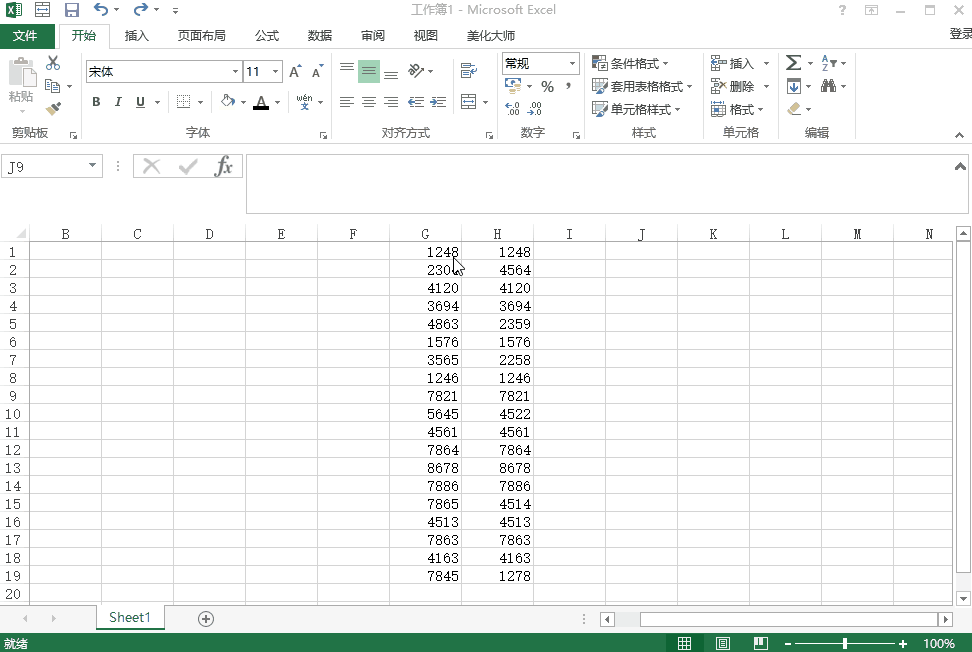Toggle align text left

347,102
